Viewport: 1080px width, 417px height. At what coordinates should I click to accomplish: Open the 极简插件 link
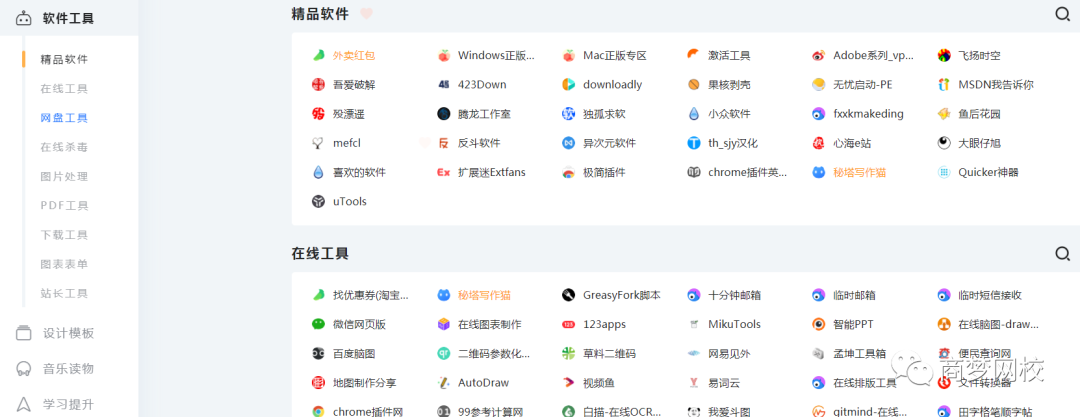(x=604, y=172)
